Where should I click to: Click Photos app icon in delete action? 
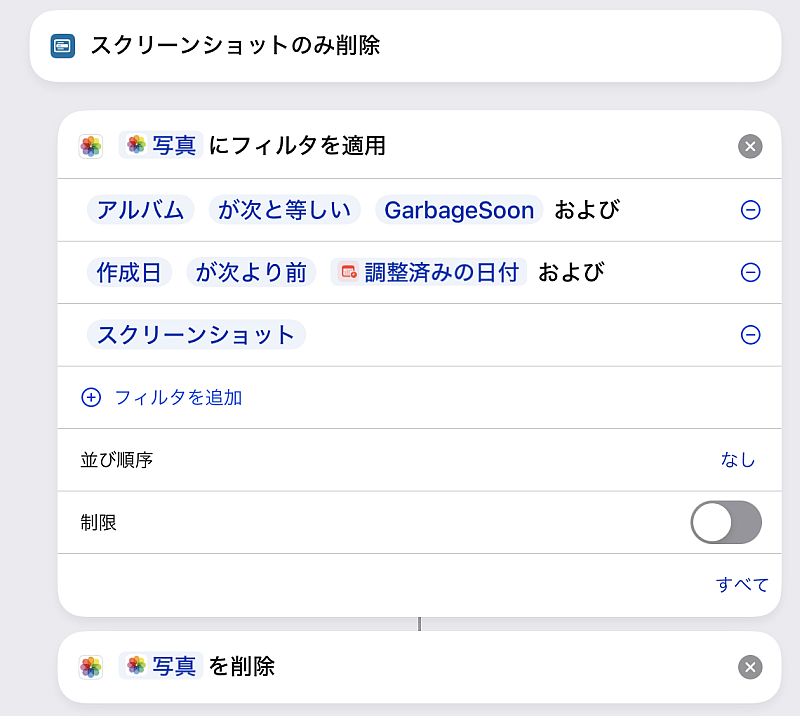pyautogui.click(x=91, y=667)
